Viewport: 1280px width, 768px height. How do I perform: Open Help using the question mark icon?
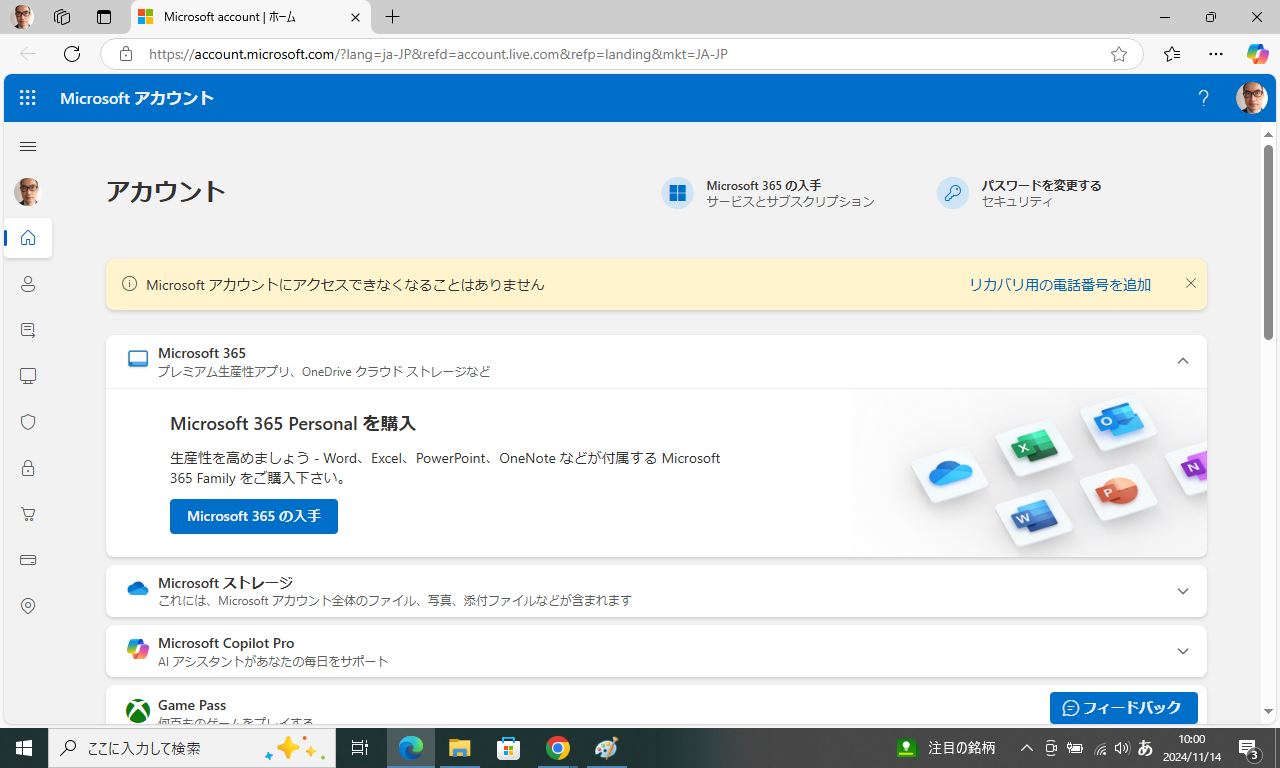click(1203, 98)
